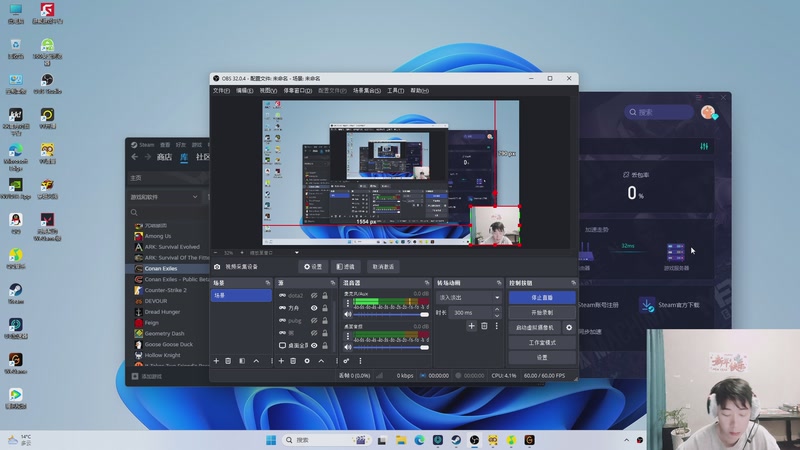This screenshot has height=450, width=800.
Task: Go back in the Steam window
Action: (135, 157)
